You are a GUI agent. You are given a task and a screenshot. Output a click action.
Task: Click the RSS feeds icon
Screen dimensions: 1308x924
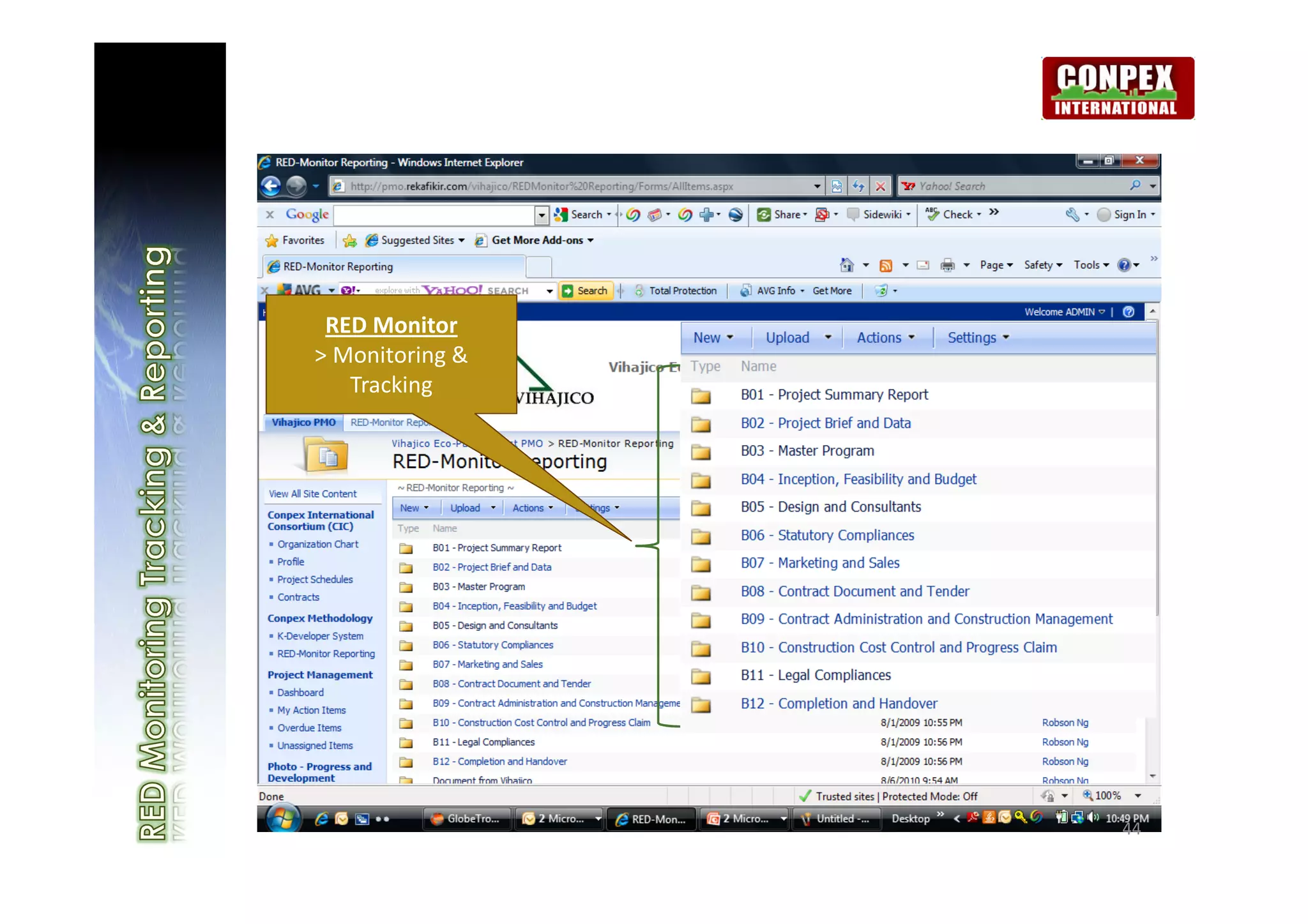point(886,265)
